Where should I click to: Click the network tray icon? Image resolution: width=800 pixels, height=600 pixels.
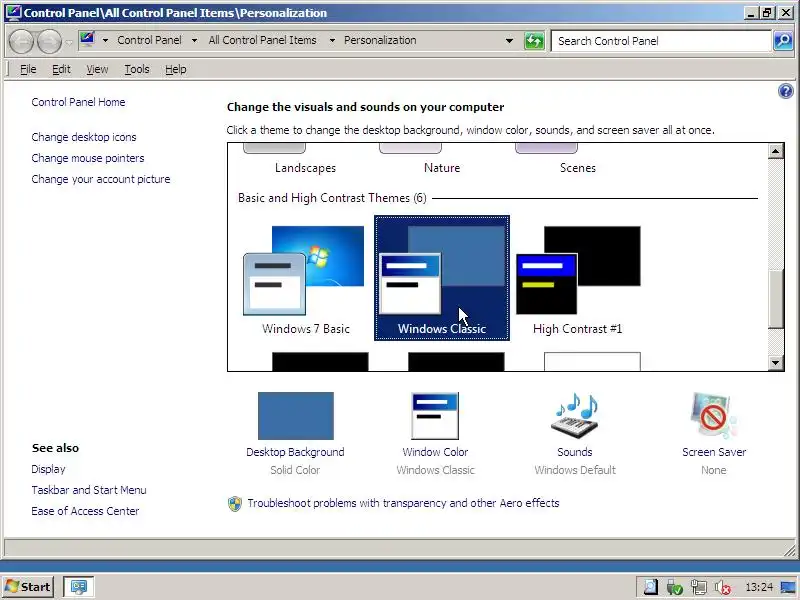[699, 587]
